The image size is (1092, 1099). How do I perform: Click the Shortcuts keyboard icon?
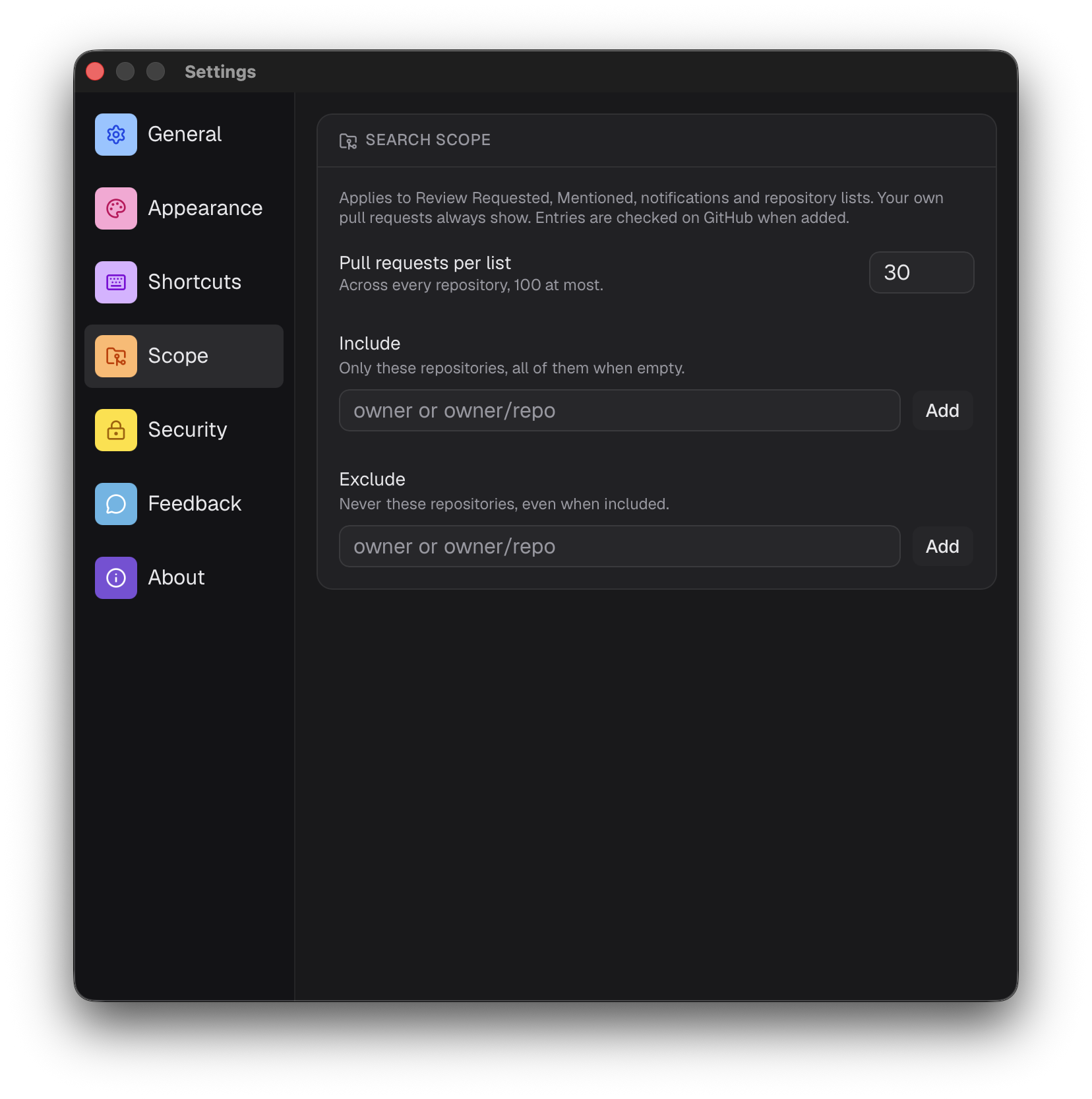click(x=116, y=282)
